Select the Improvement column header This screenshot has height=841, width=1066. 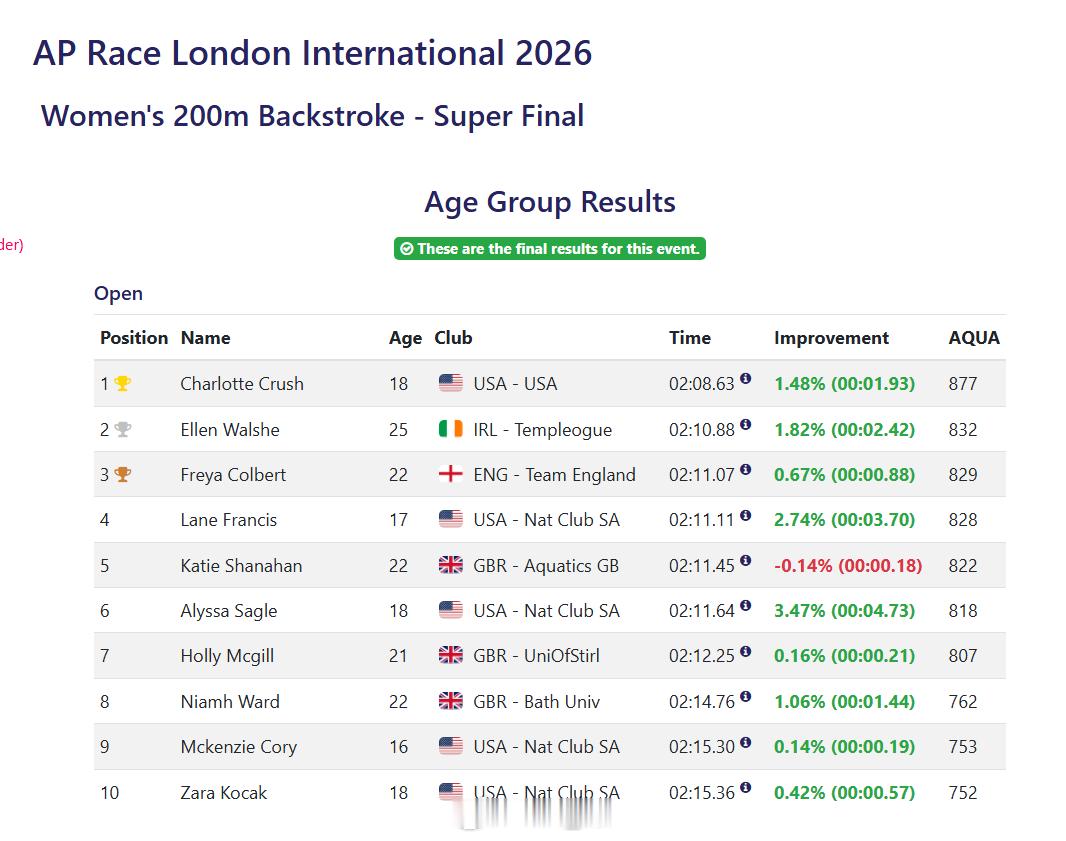(x=831, y=338)
